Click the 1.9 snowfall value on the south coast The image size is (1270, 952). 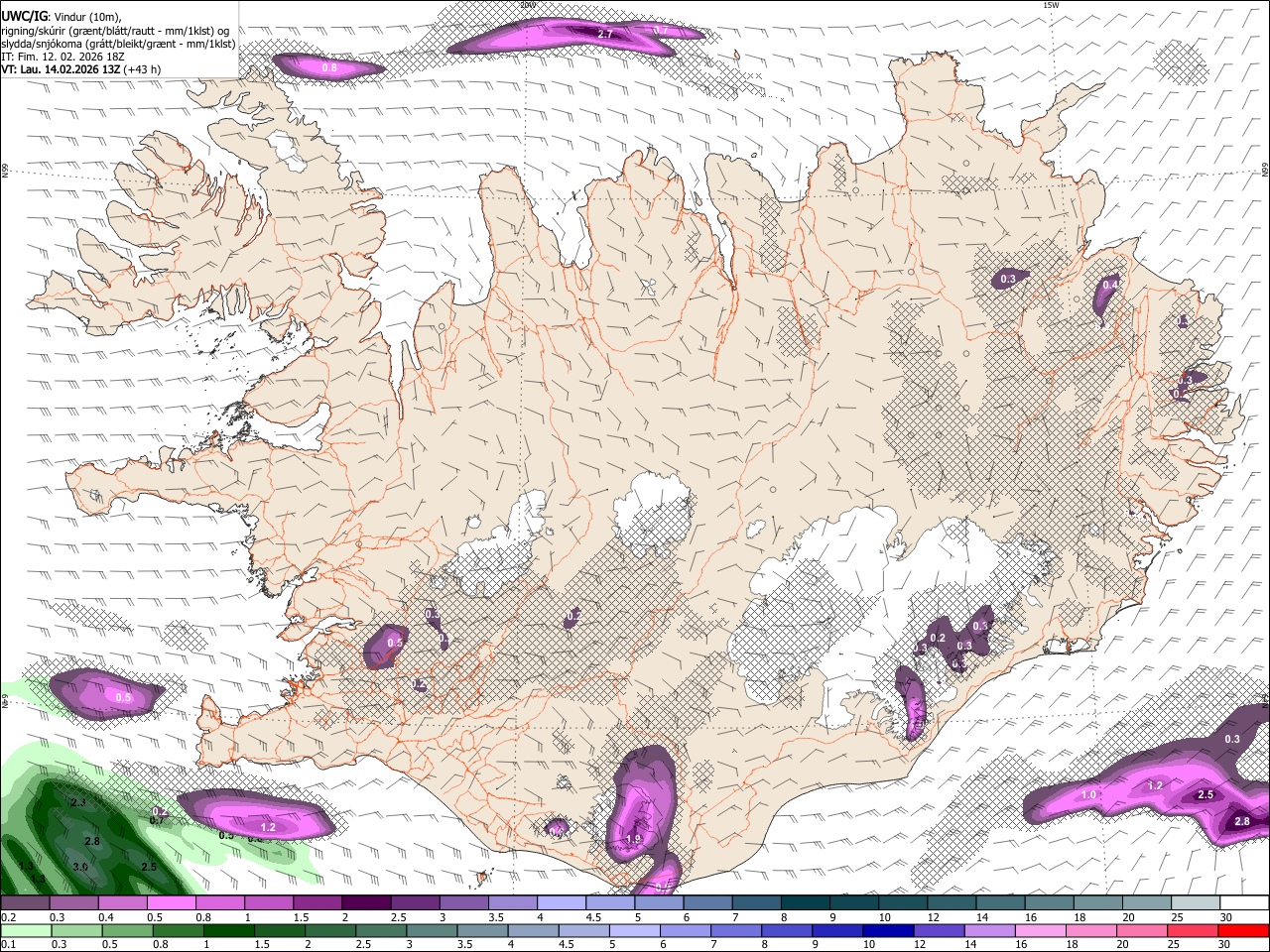pyautogui.click(x=634, y=840)
